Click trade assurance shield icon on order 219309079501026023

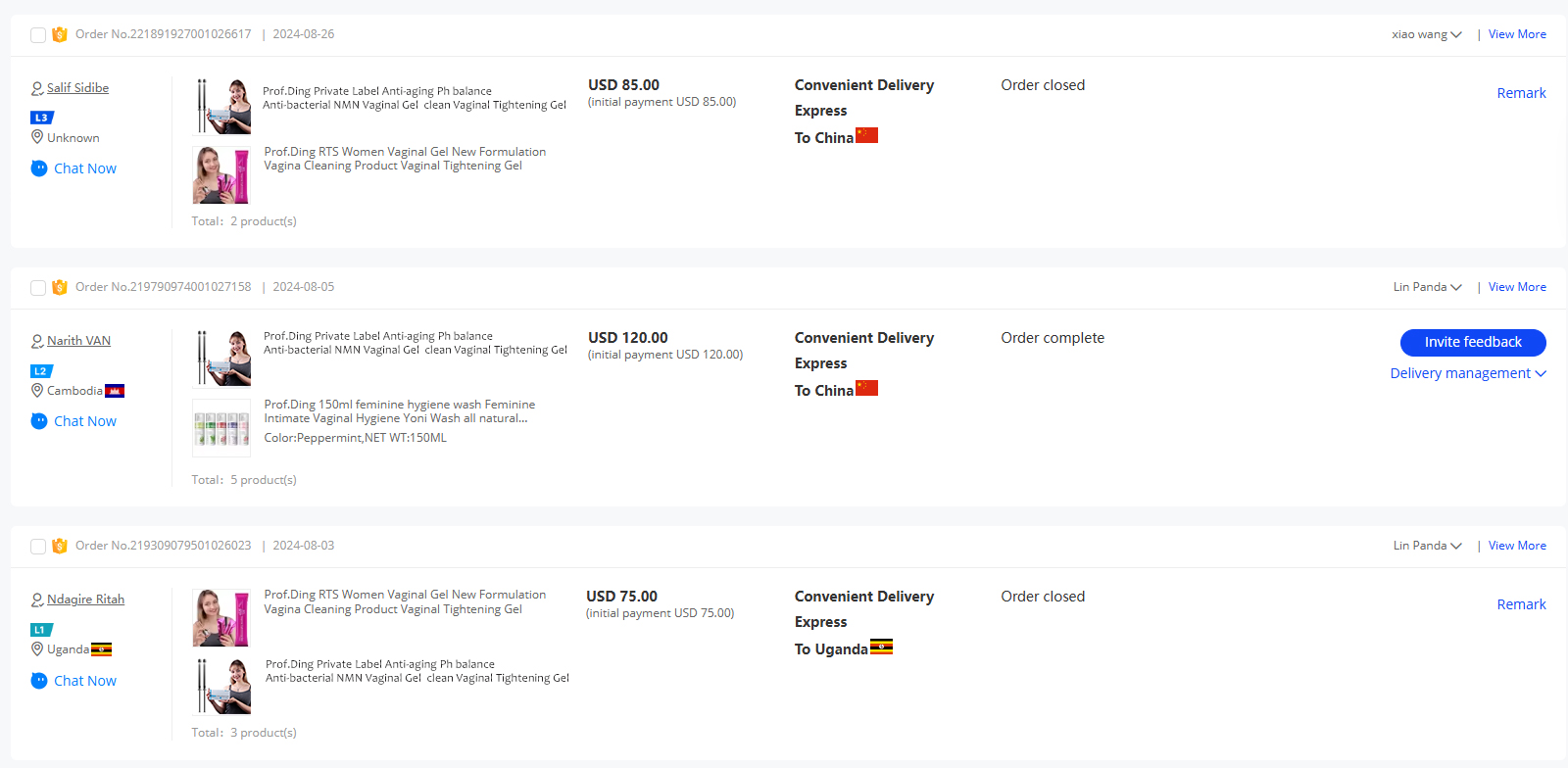60,546
